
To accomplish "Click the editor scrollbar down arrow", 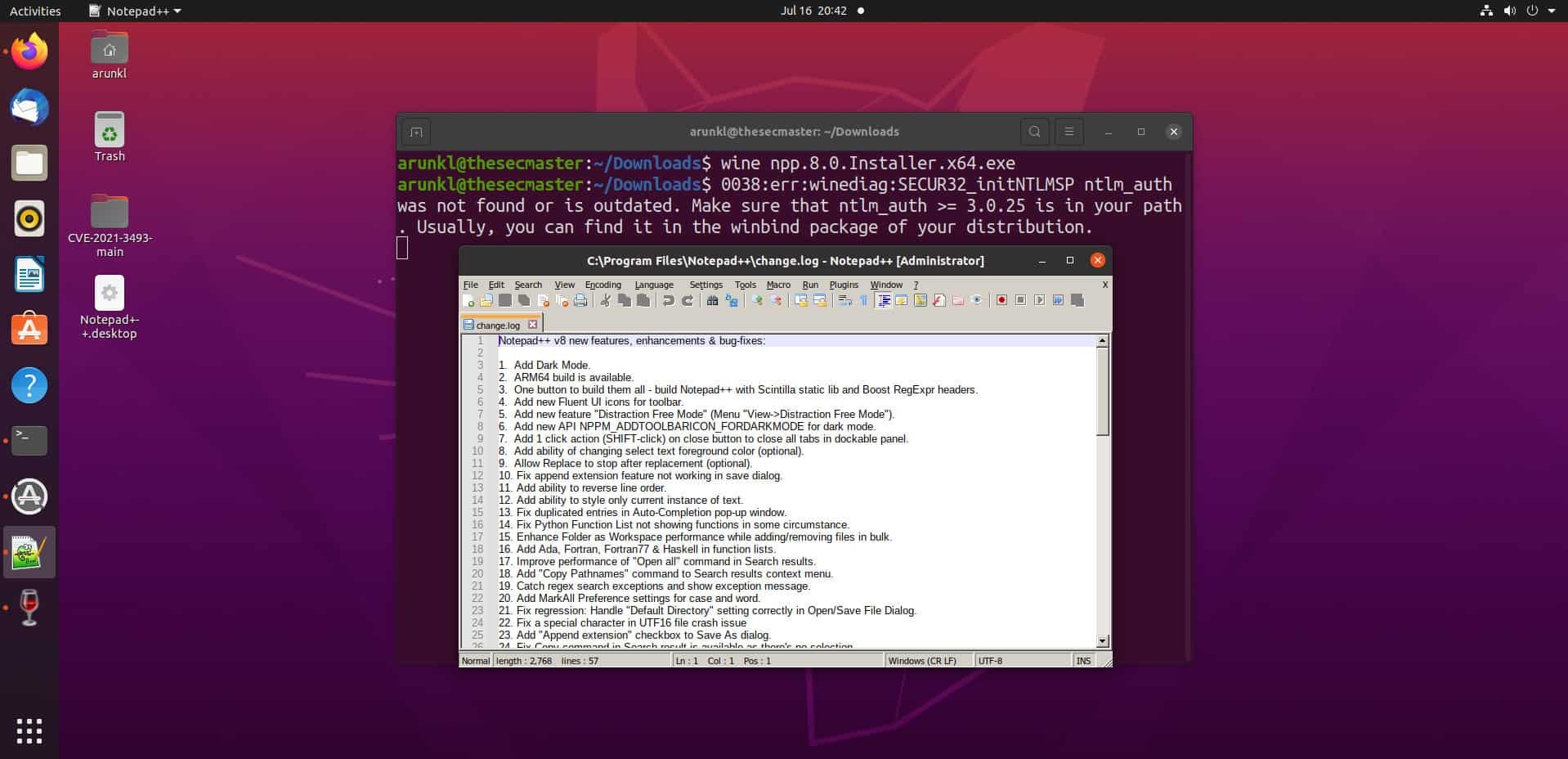I will pyautogui.click(x=1102, y=641).
